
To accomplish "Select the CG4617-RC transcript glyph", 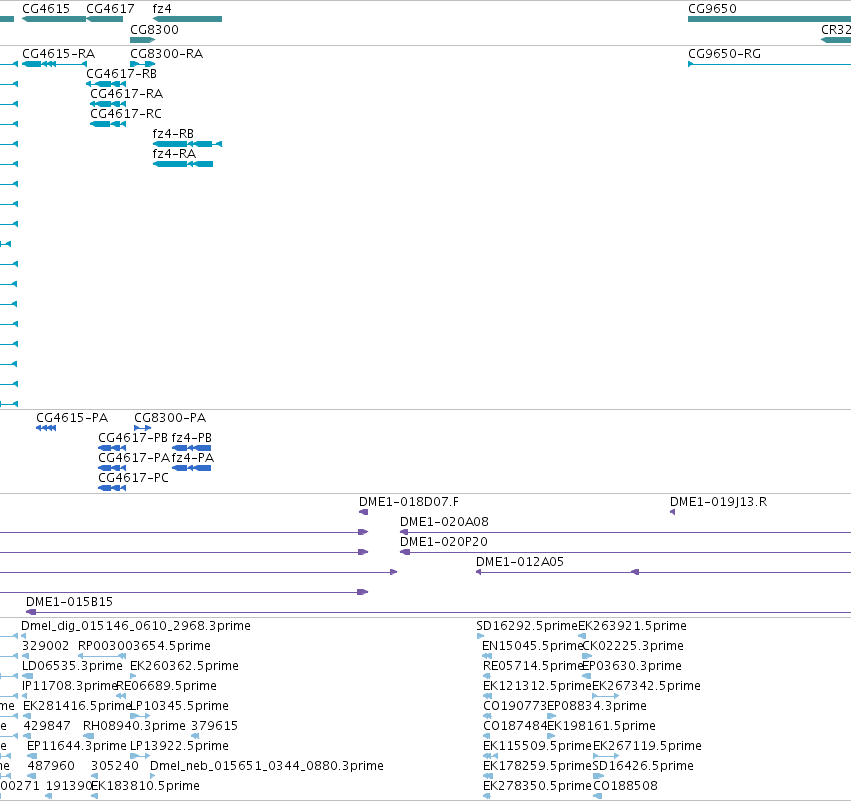I will point(108,124).
